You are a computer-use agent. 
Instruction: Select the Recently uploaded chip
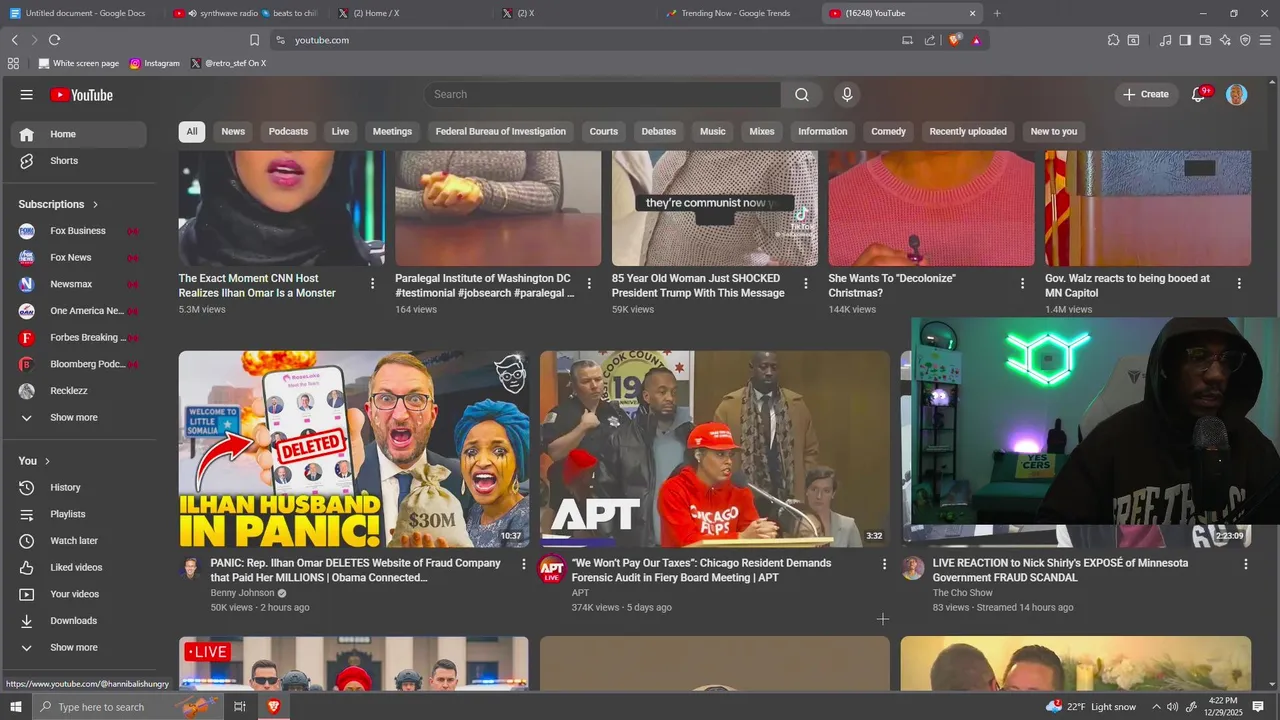click(x=968, y=132)
